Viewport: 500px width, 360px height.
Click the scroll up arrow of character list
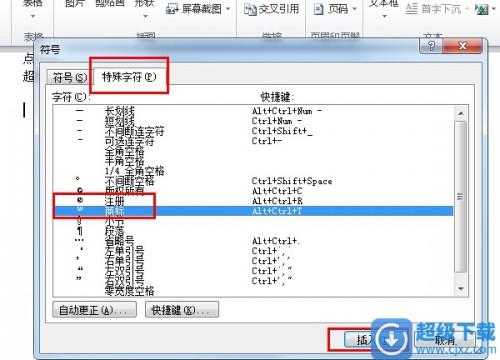[x=461, y=113]
